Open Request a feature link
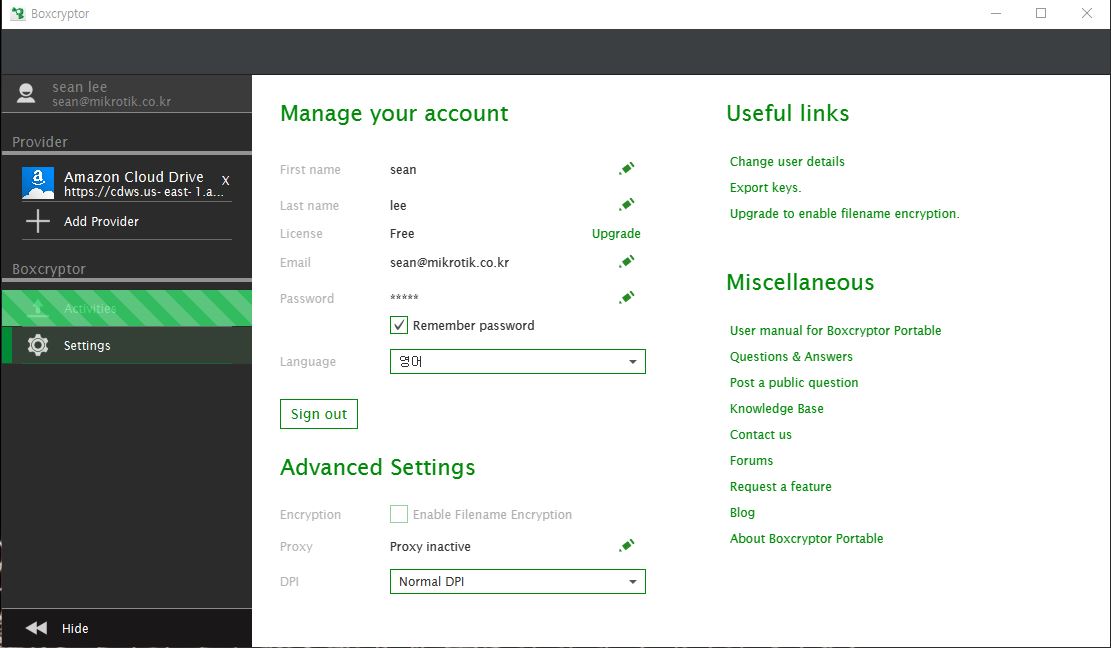The width and height of the screenshot is (1111, 648). [x=780, y=487]
